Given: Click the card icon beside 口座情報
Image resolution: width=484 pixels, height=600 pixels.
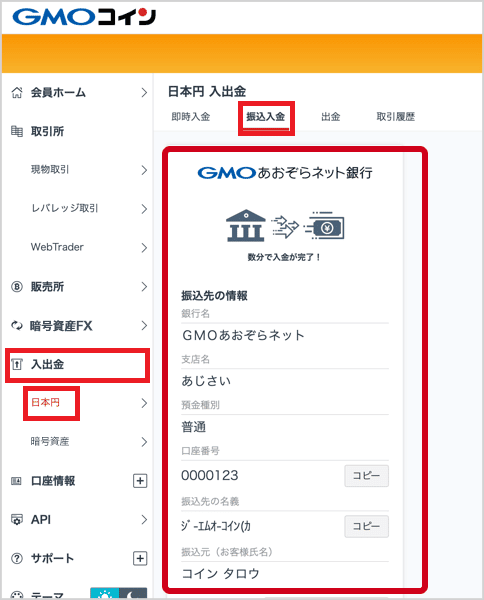Looking at the screenshot, I should click(x=16, y=481).
